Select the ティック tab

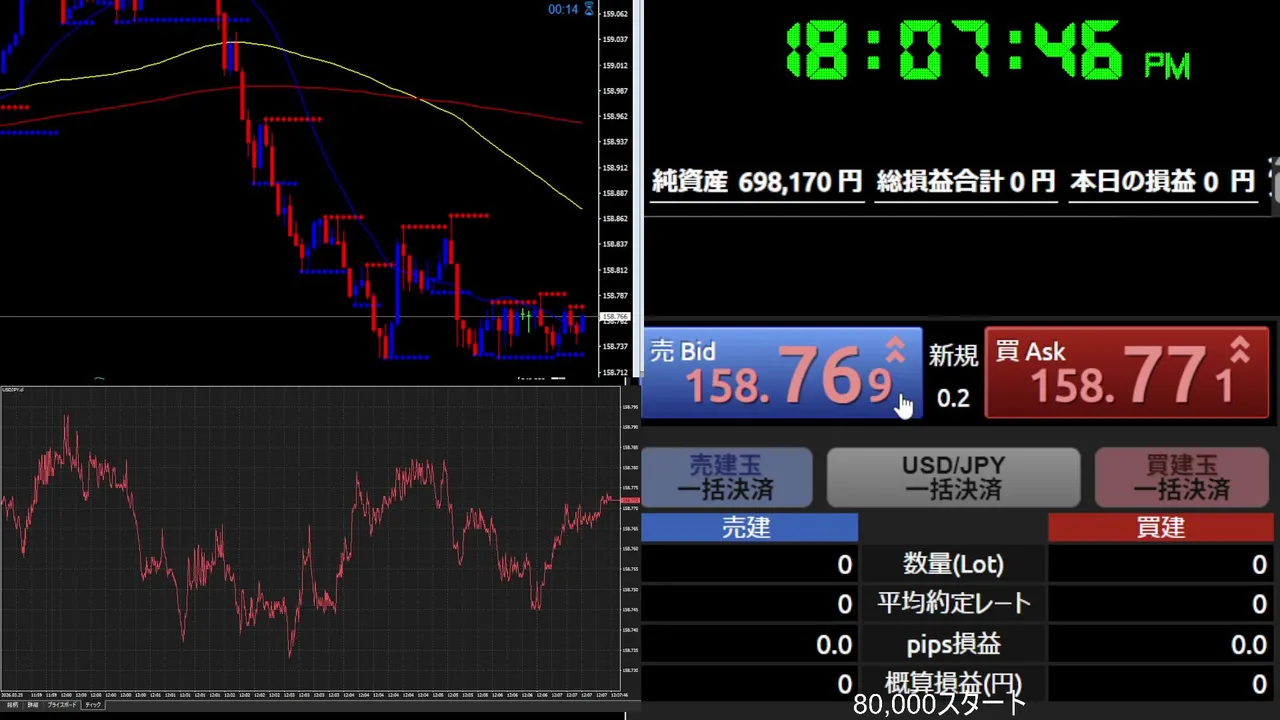tap(93, 705)
